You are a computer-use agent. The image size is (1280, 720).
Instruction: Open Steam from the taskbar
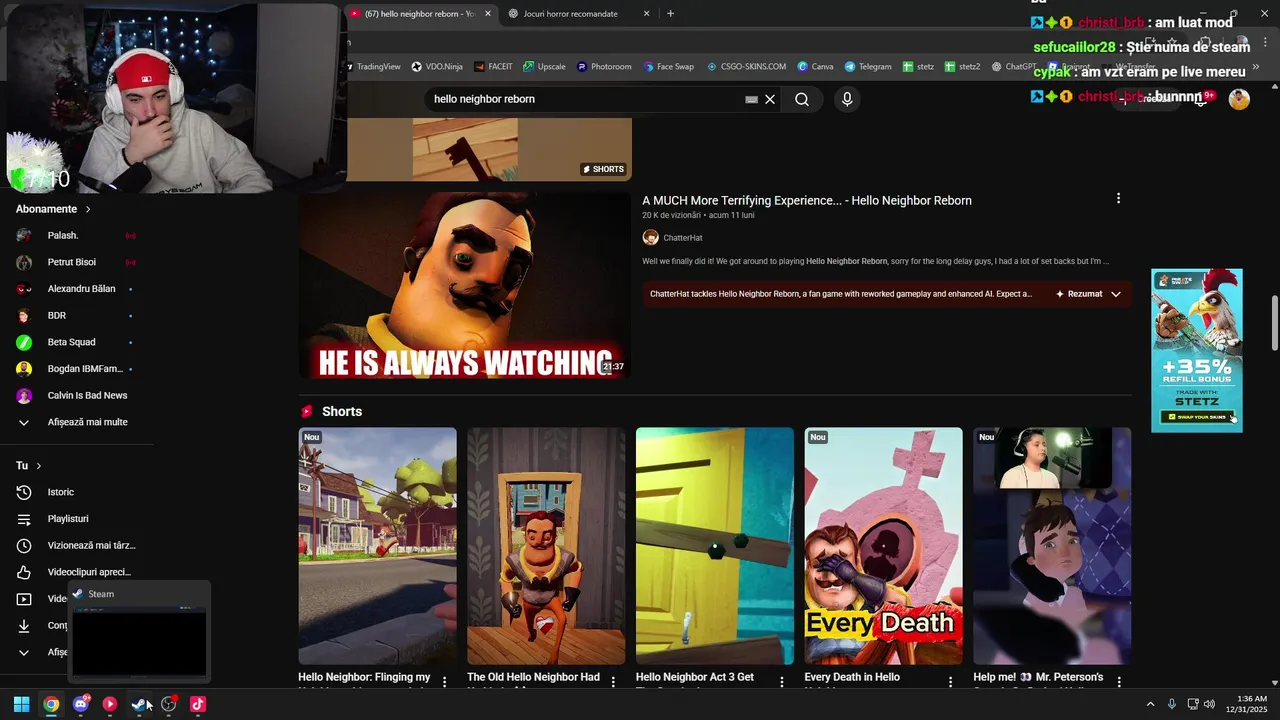pyautogui.click(x=139, y=704)
